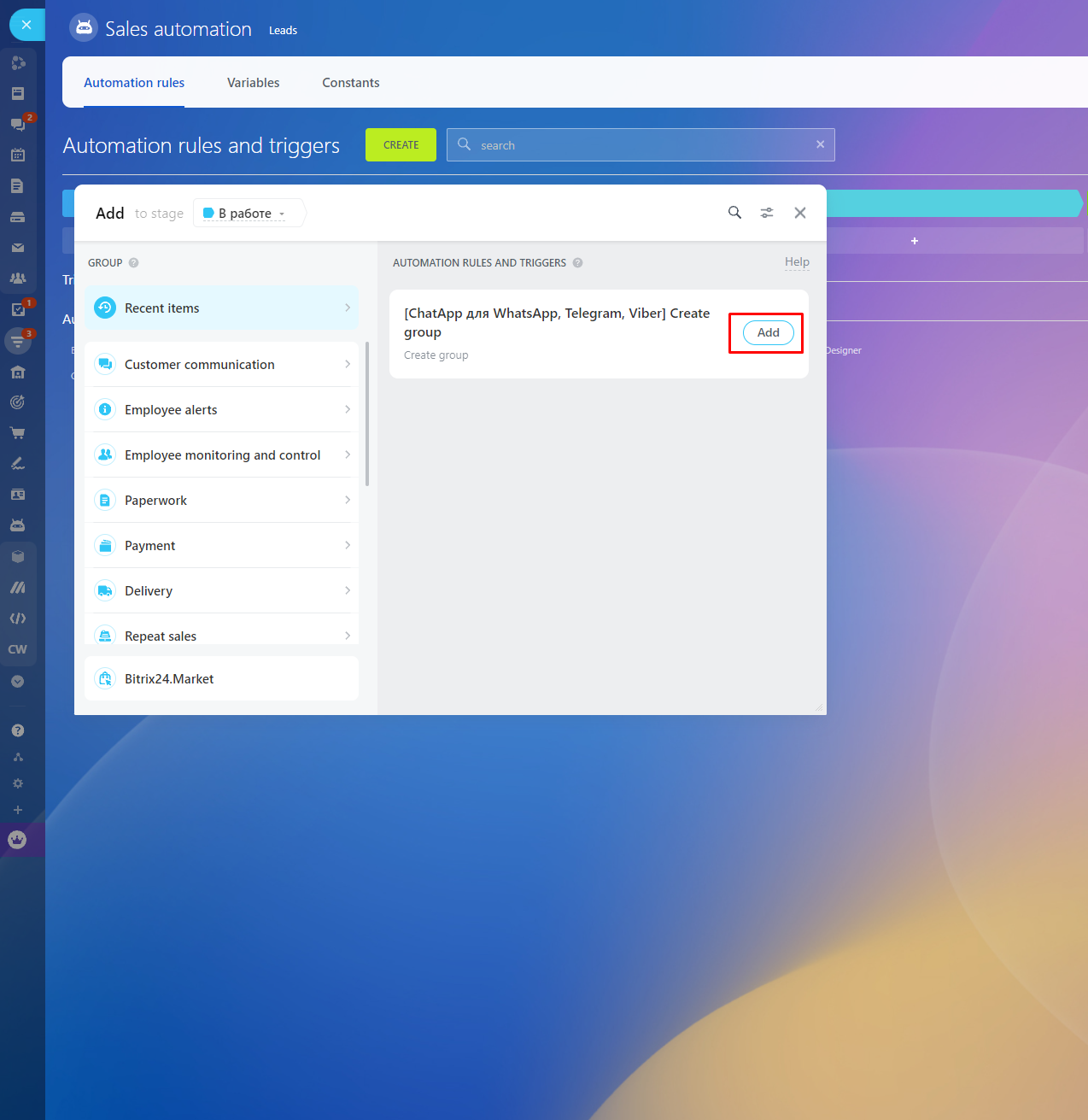This screenshot has width=1088, height=1120.
Task: Open the webmail envelope icon in sidebar
Action: (17, 248)
